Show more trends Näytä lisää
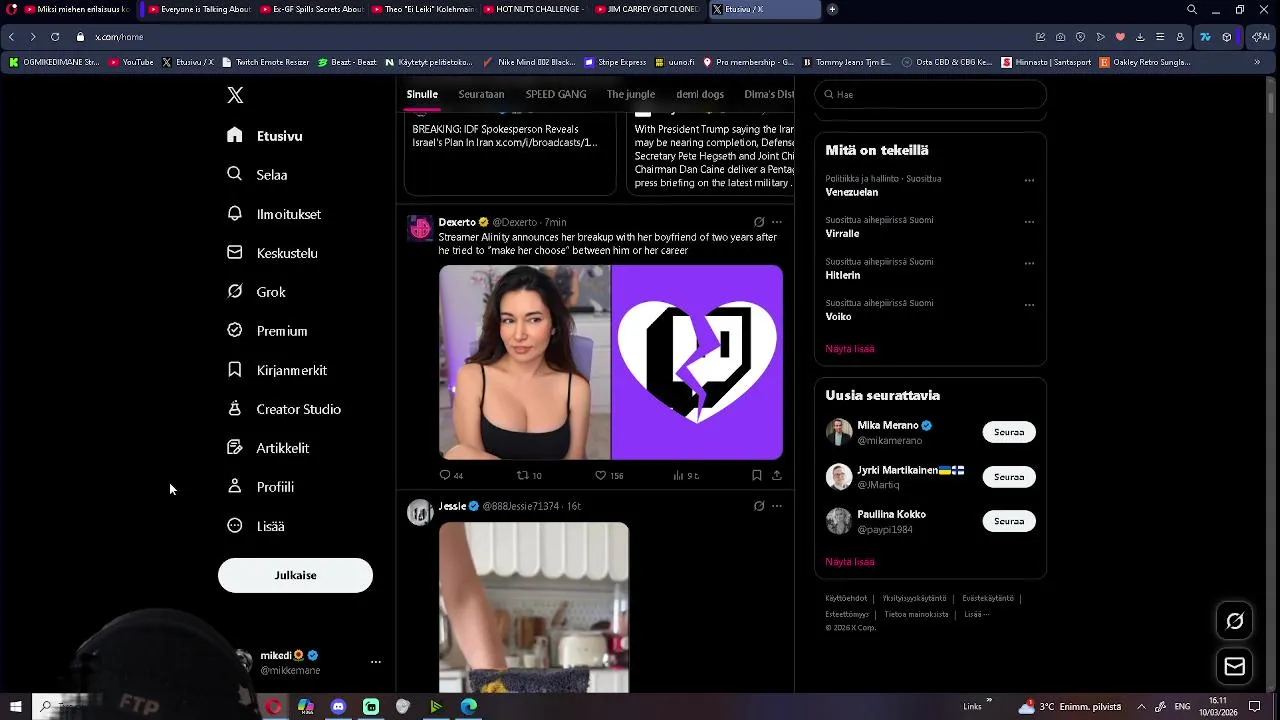Viewport: 1280px width, 720px height. [x=850, y=349]
